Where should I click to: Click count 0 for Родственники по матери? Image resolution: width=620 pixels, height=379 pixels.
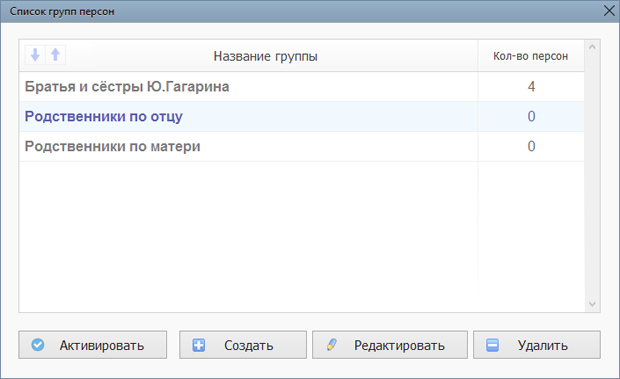click(531, 147)
